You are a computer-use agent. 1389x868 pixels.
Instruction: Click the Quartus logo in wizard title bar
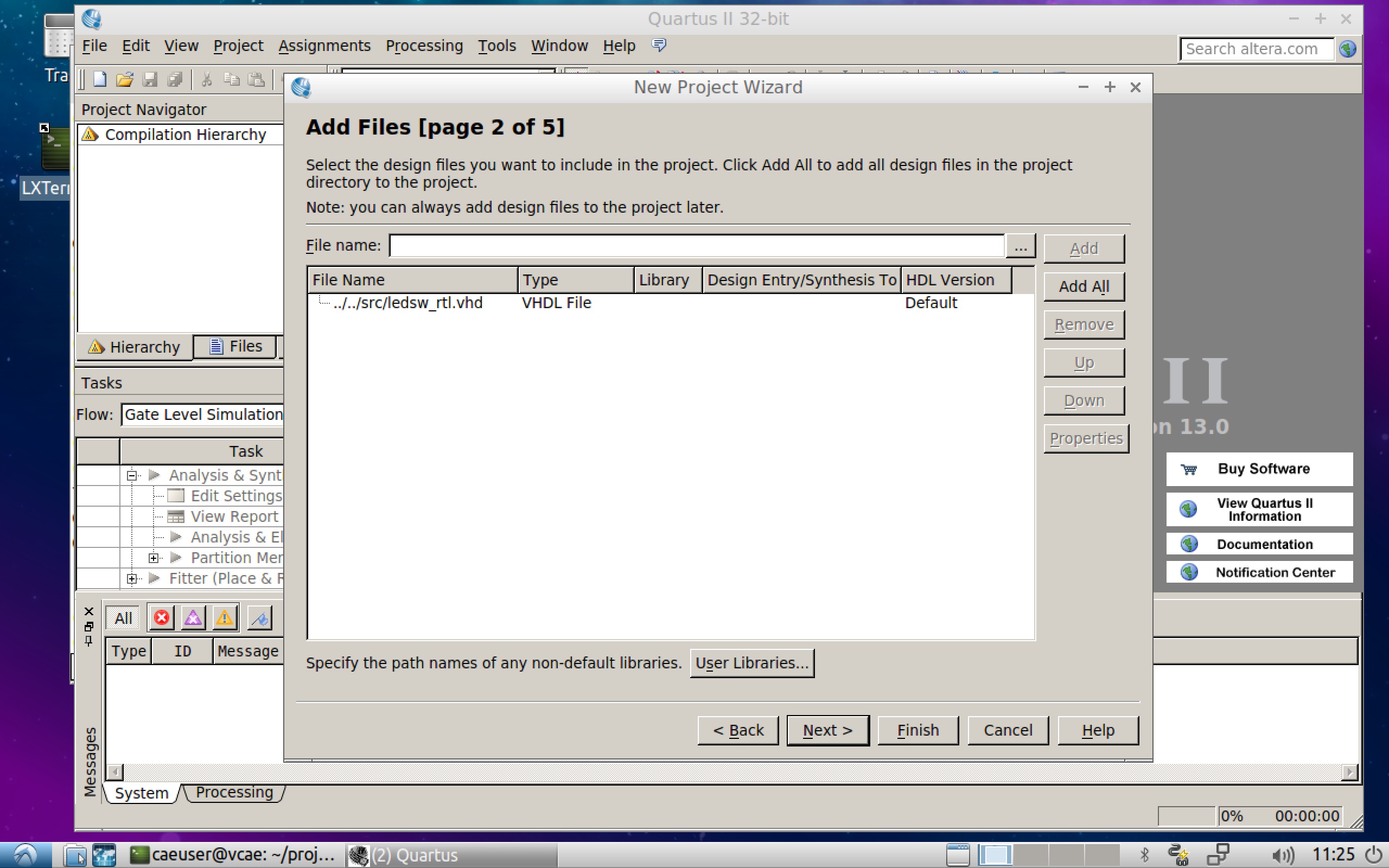point(301,87)
